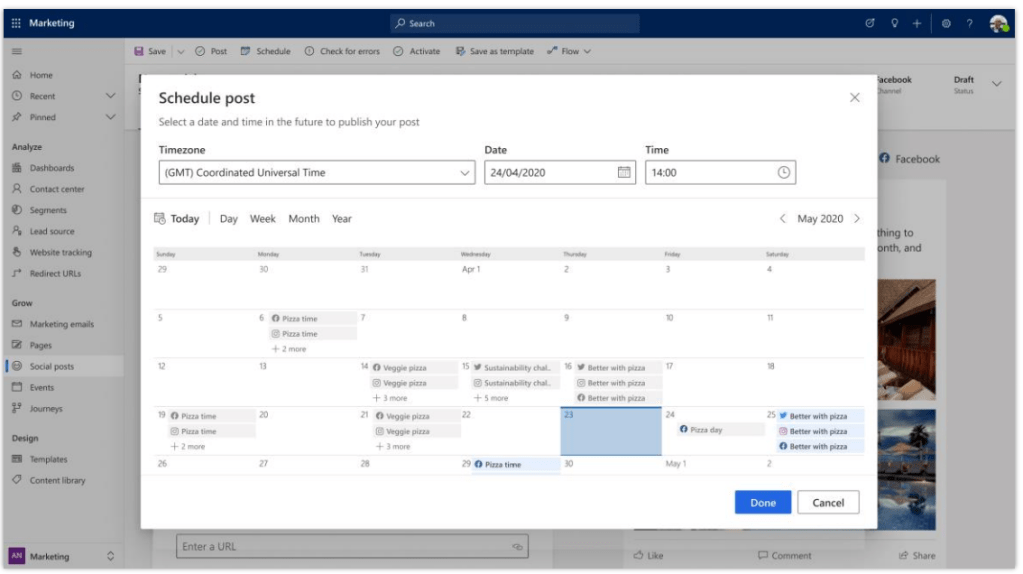
Task: Open the settings gear icon
Action: point(946,23)
